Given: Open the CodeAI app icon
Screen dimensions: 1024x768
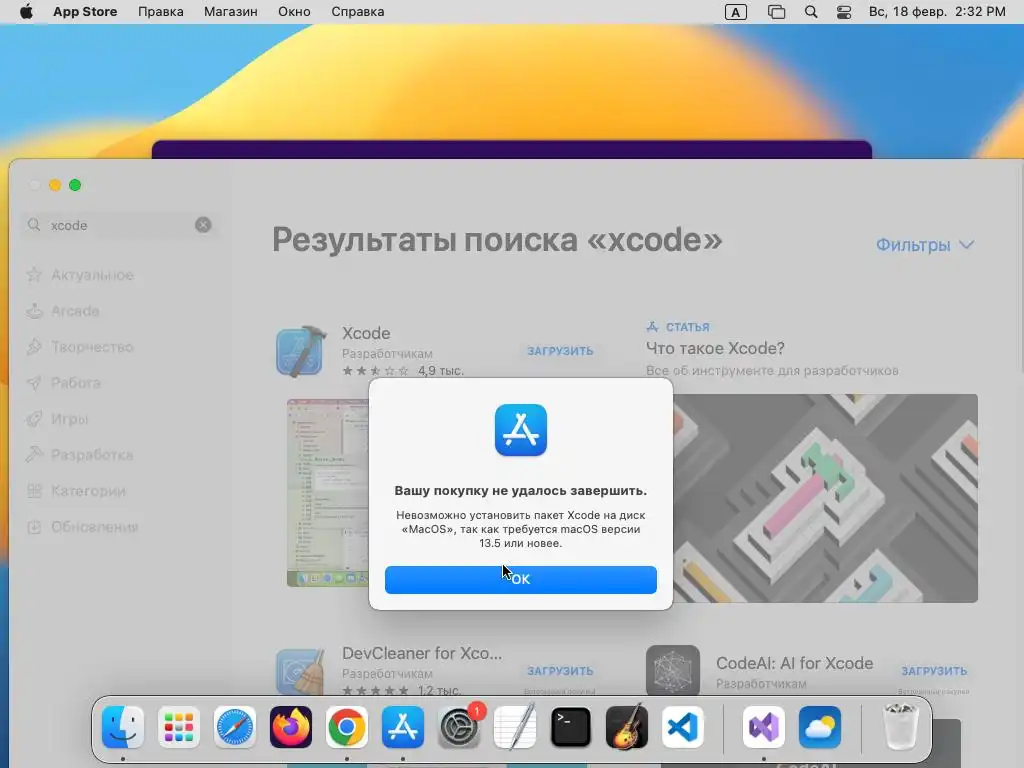Looking at the screenshot, I should pos(673,671).
